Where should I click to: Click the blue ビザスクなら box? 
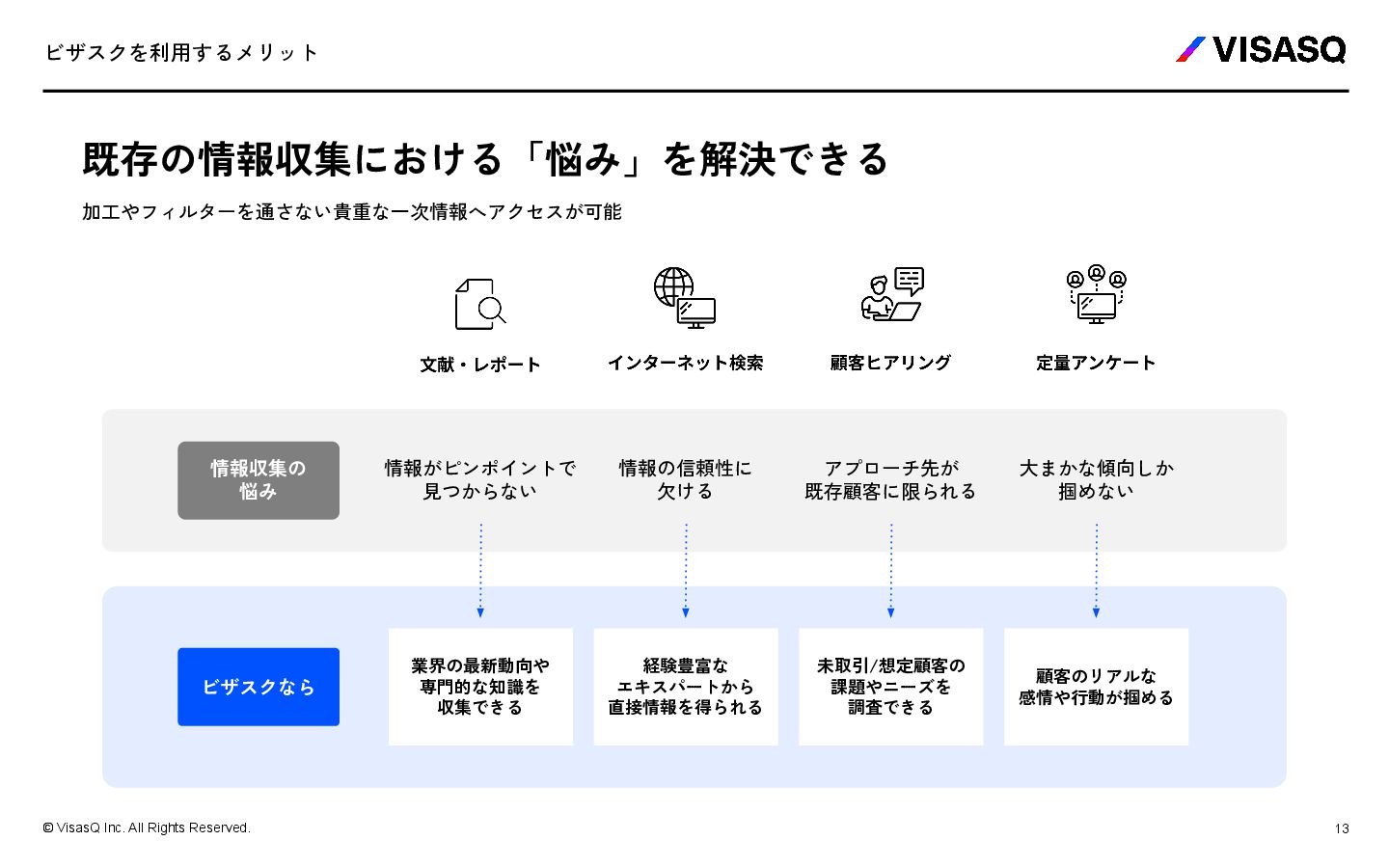tap(259, 687)
